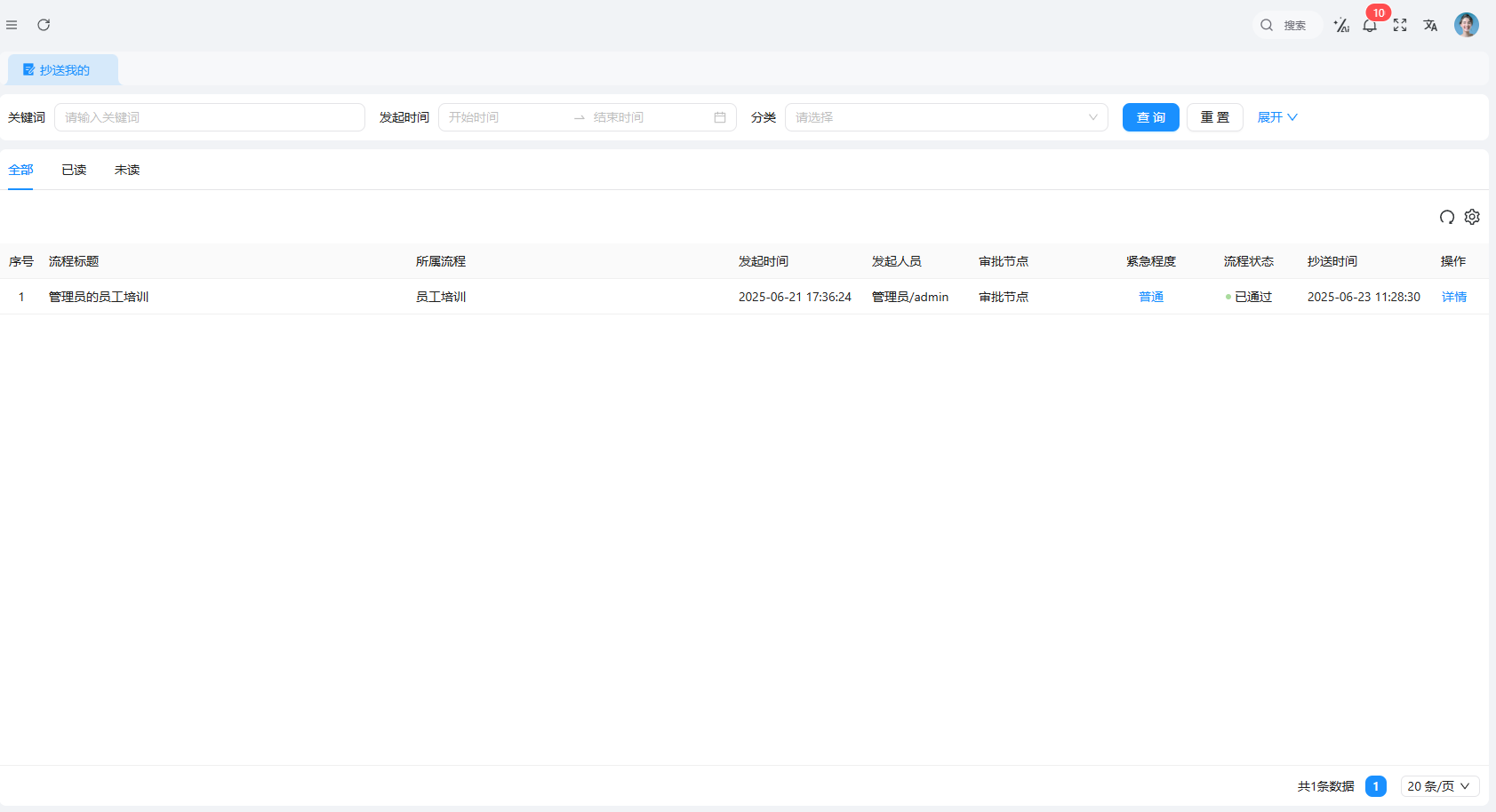
Task: Focus the 关键词 input field
Action: pos(210,117)
